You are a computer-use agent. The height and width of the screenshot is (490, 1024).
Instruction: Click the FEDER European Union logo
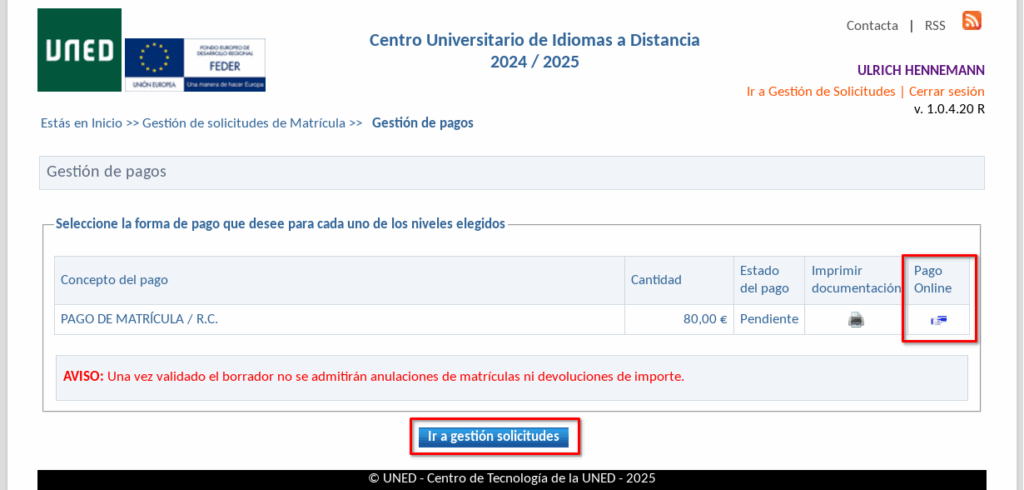(195, 65)
